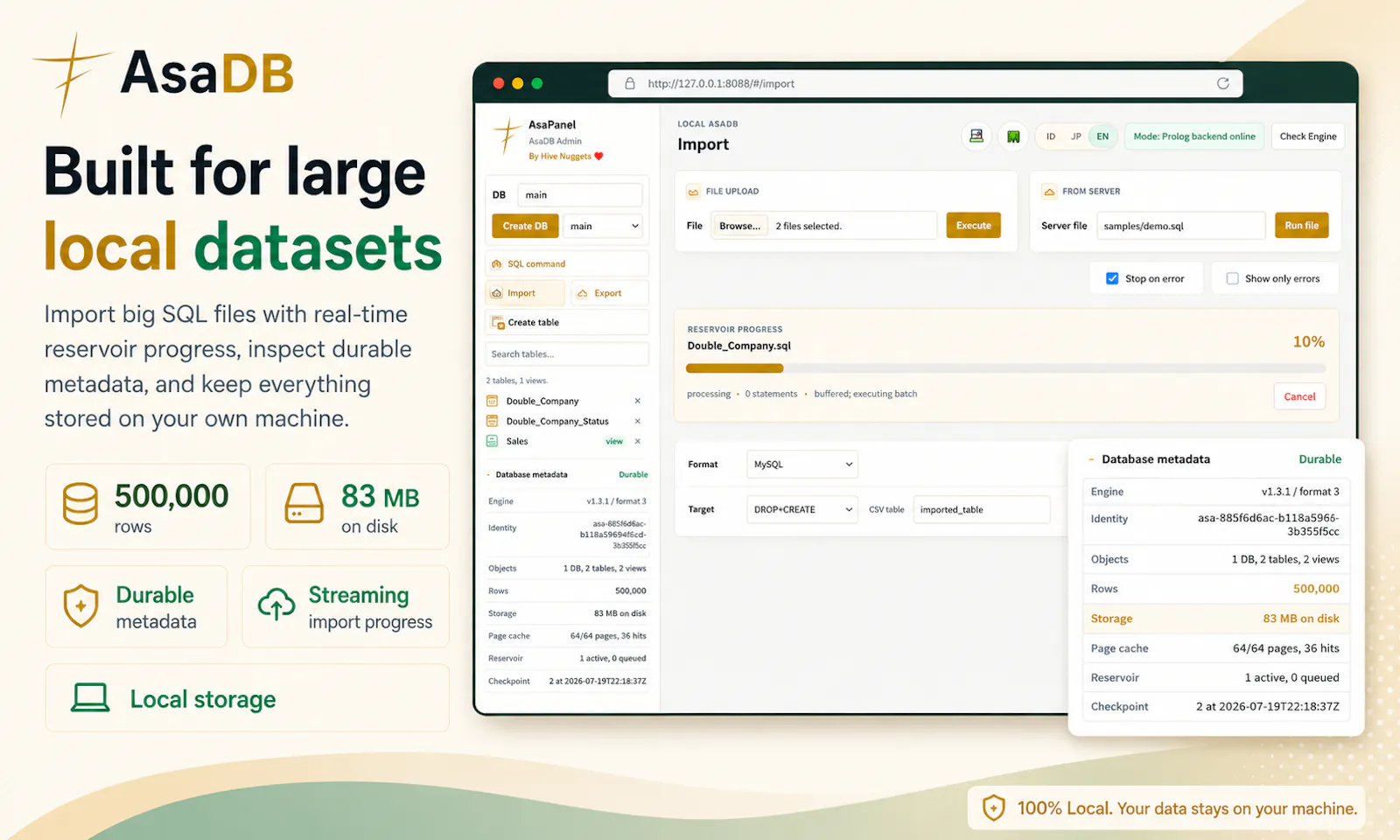Click the Import upload icon in sidebar
Viewport: 1400px width, 840px height.
497,293
